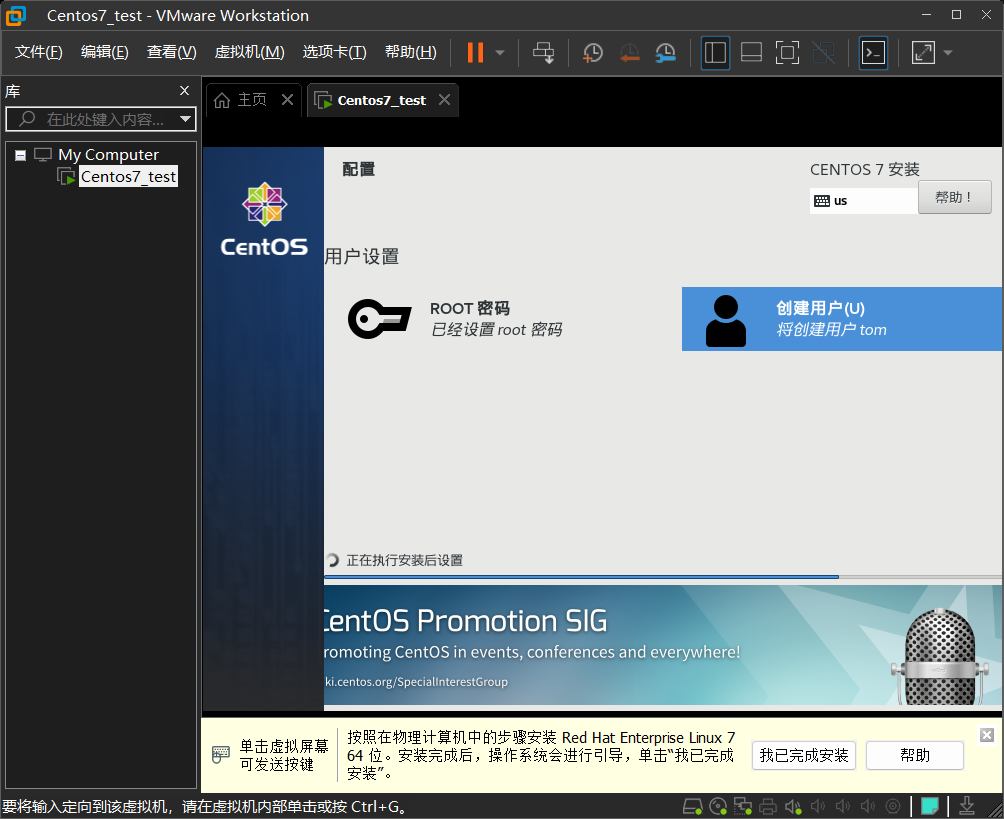Collapse the My Computer tree node
Screen dimensions: 1004x819
tap(20, 155)
